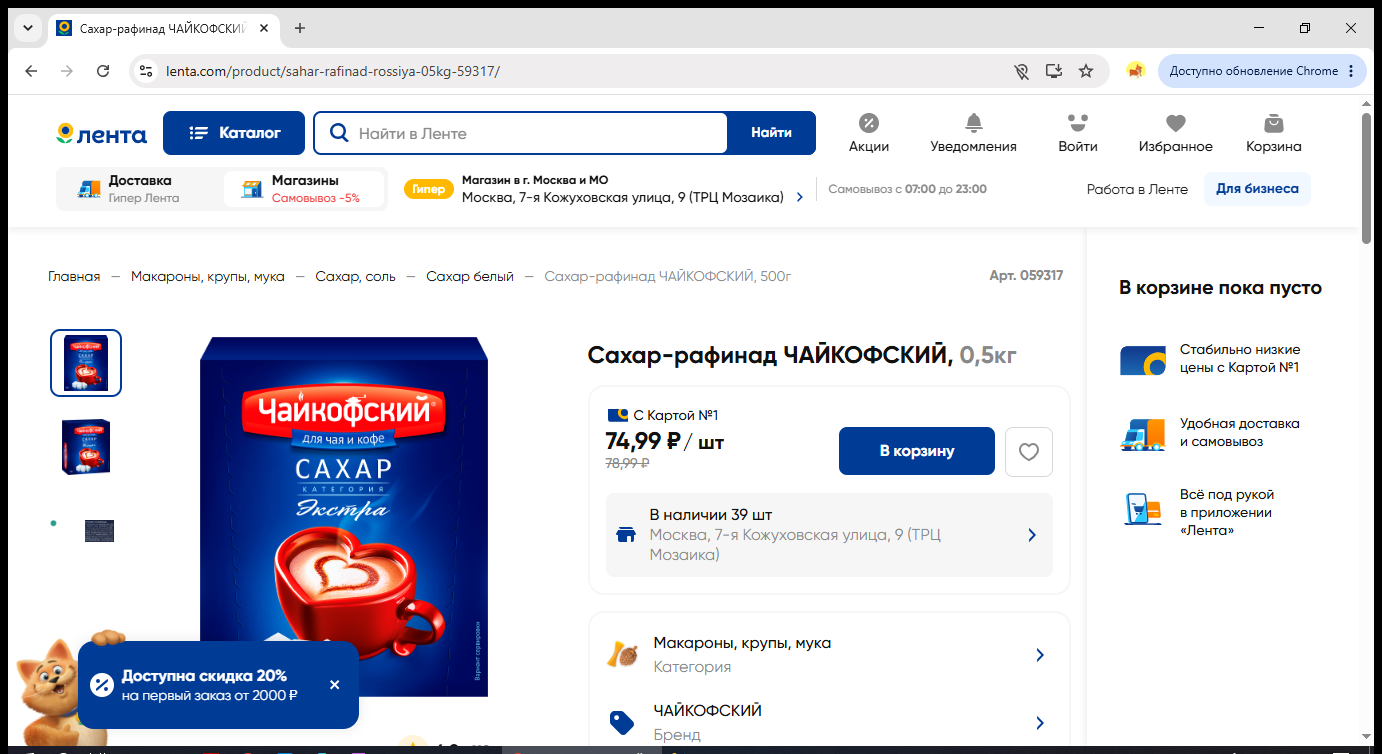The width and height of the screenshot is (1382, 754).
Task: Select the first product thumbnail
Action: tap(86, 363)
